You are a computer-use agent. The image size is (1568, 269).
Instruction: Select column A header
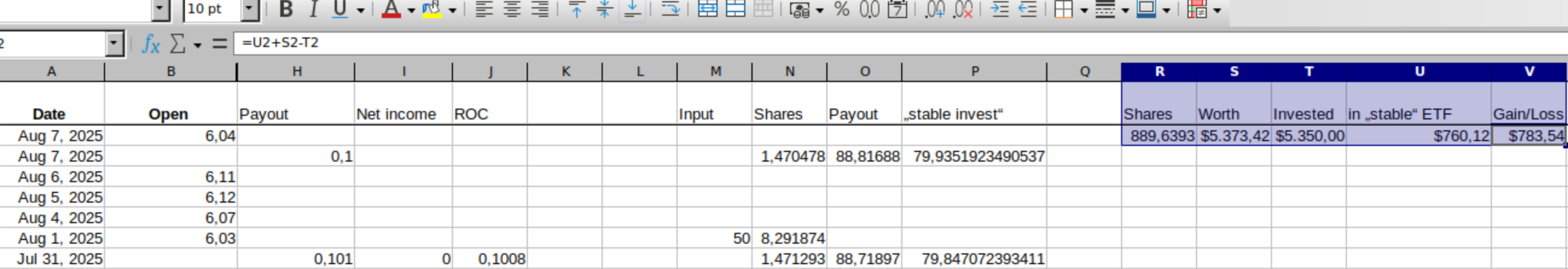52,72
